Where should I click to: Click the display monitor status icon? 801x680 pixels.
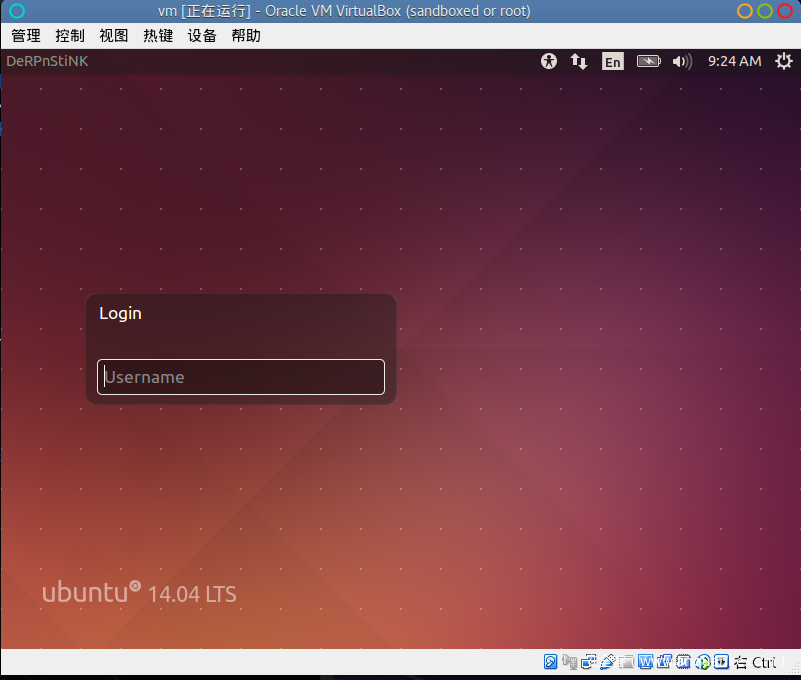(646, 662)
